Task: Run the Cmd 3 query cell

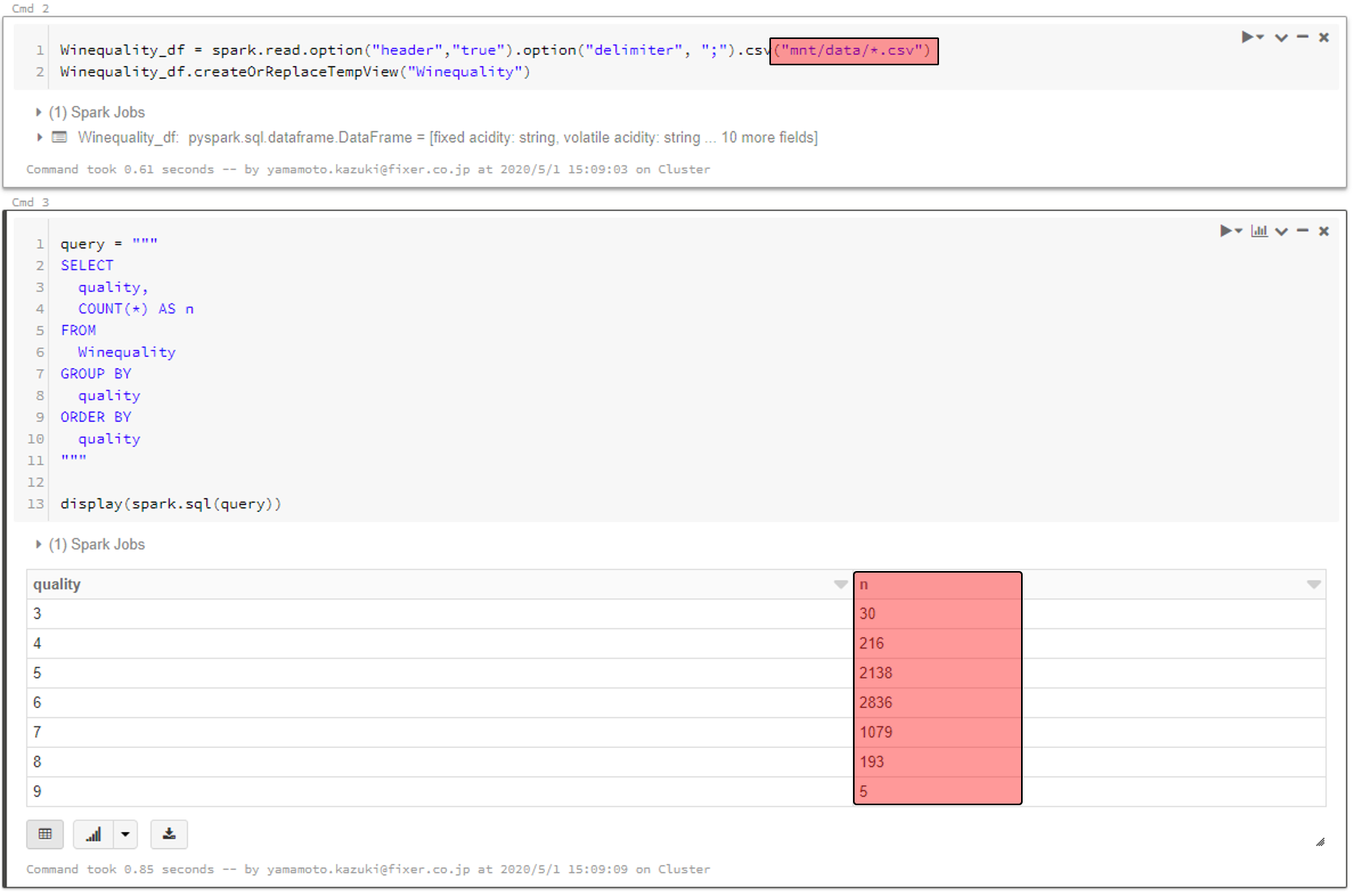Action: coord(1227,231)
